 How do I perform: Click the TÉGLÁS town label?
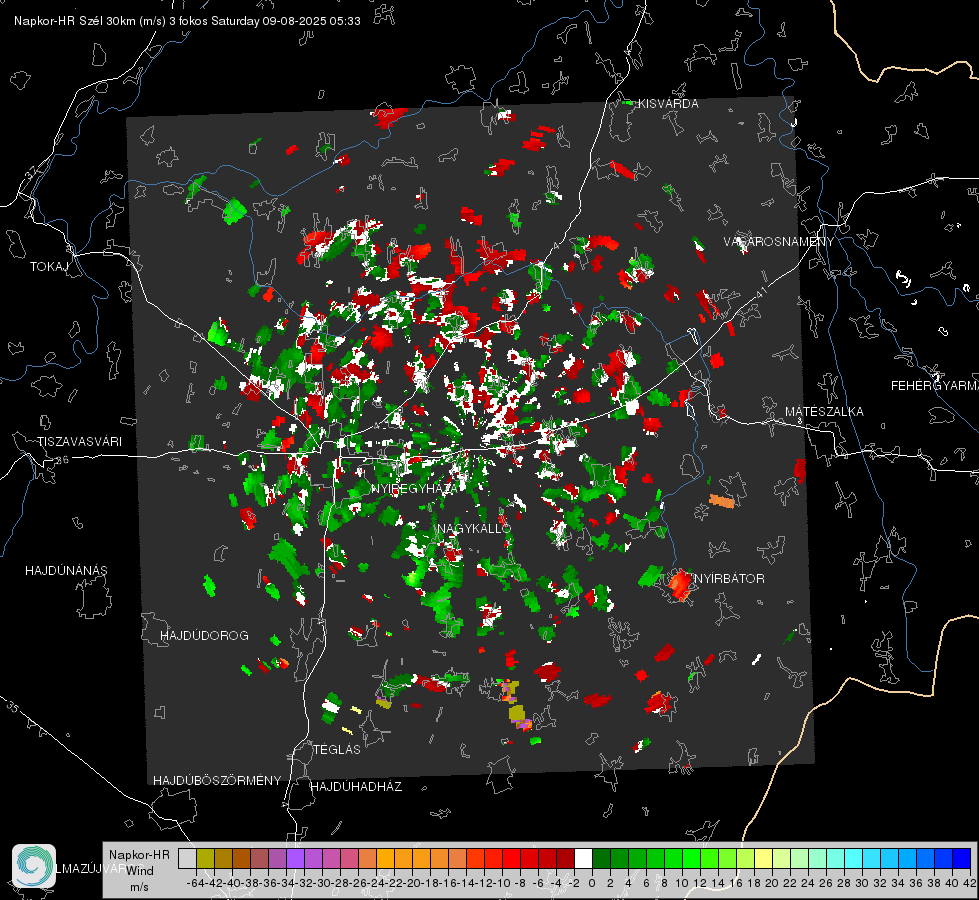337,750
